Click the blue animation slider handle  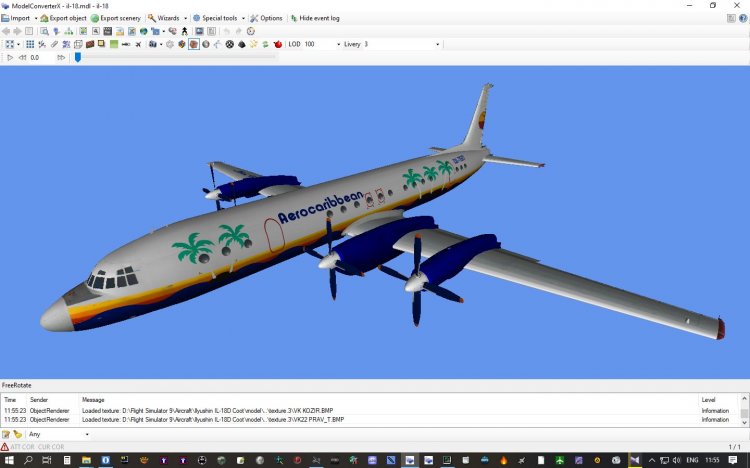pos(77,57)
